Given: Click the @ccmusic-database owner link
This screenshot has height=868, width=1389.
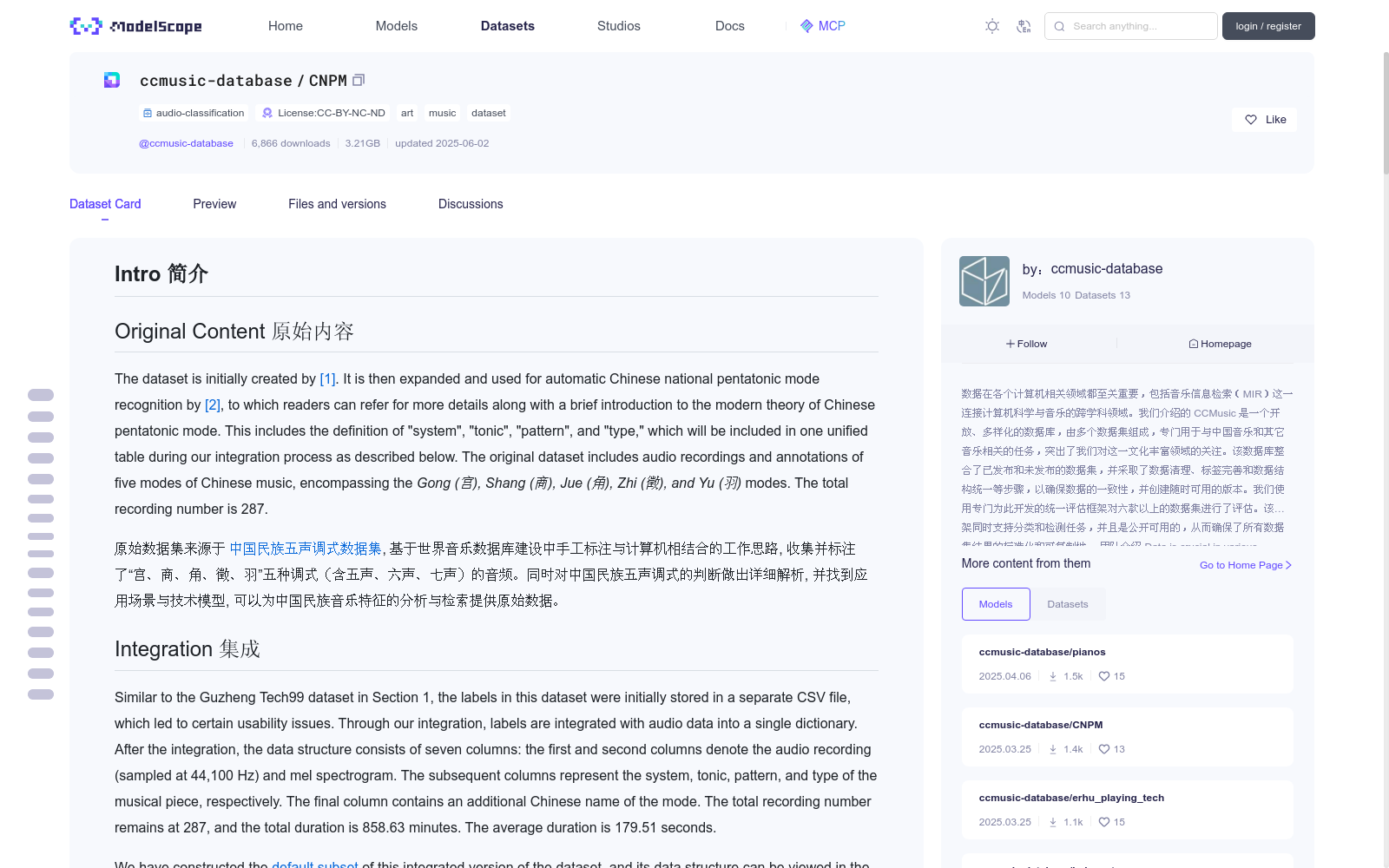Looking at the screenshot, I should (x=186, y=143).
